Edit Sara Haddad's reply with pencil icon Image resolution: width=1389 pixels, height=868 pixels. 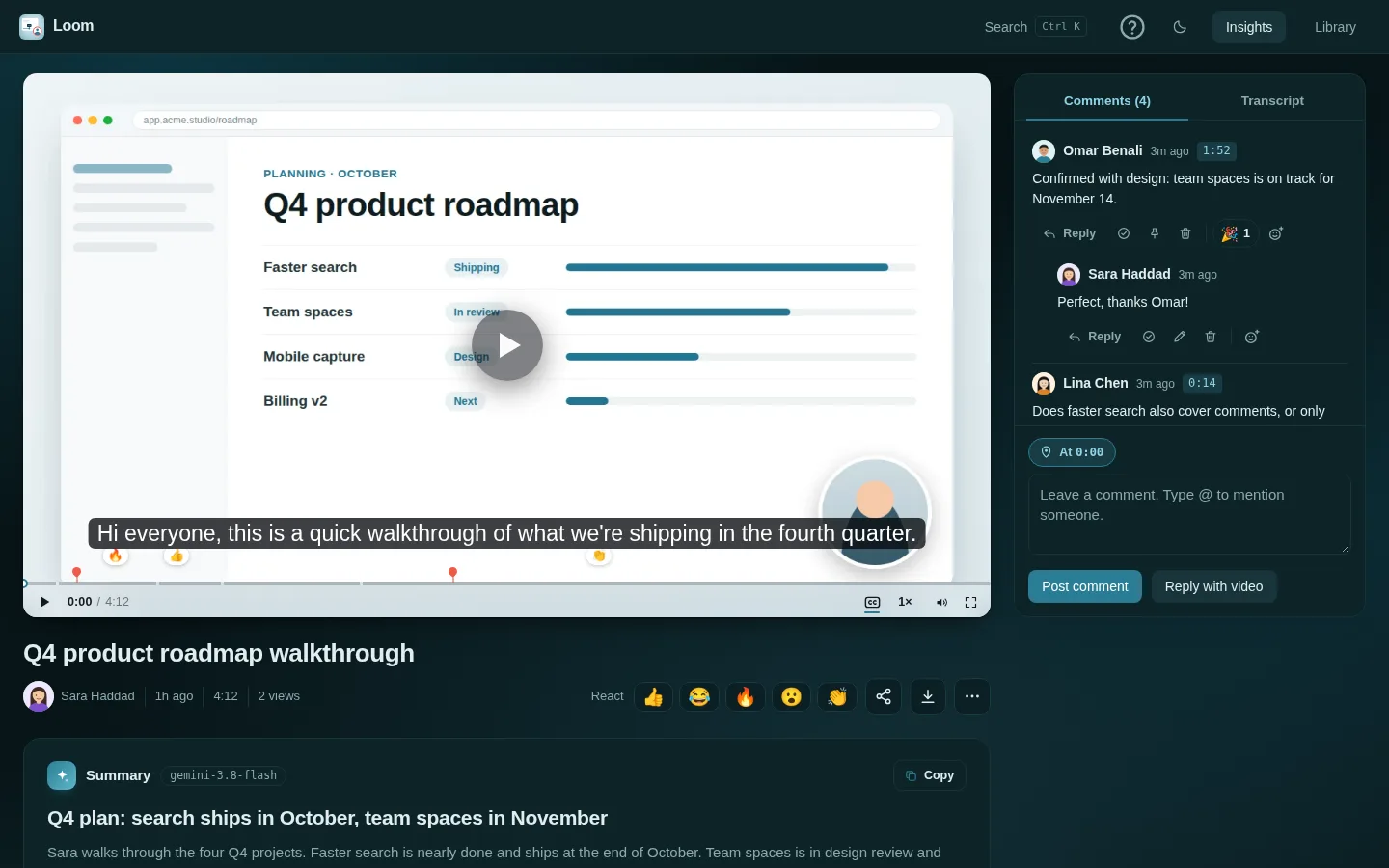point(1180,337)
